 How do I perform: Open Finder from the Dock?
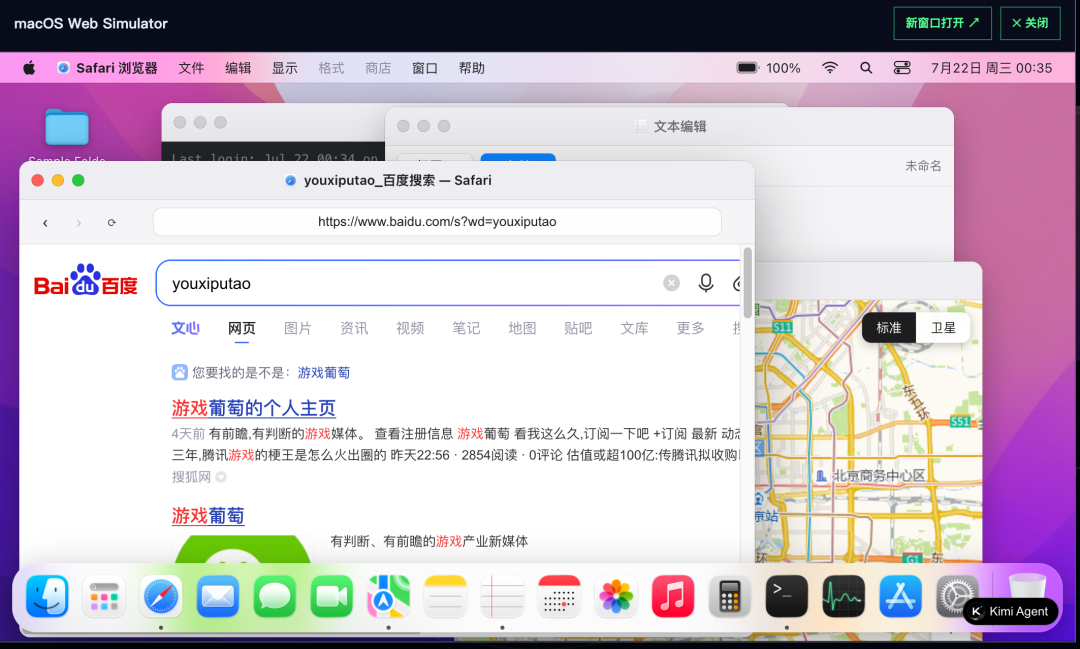(48, 596)
